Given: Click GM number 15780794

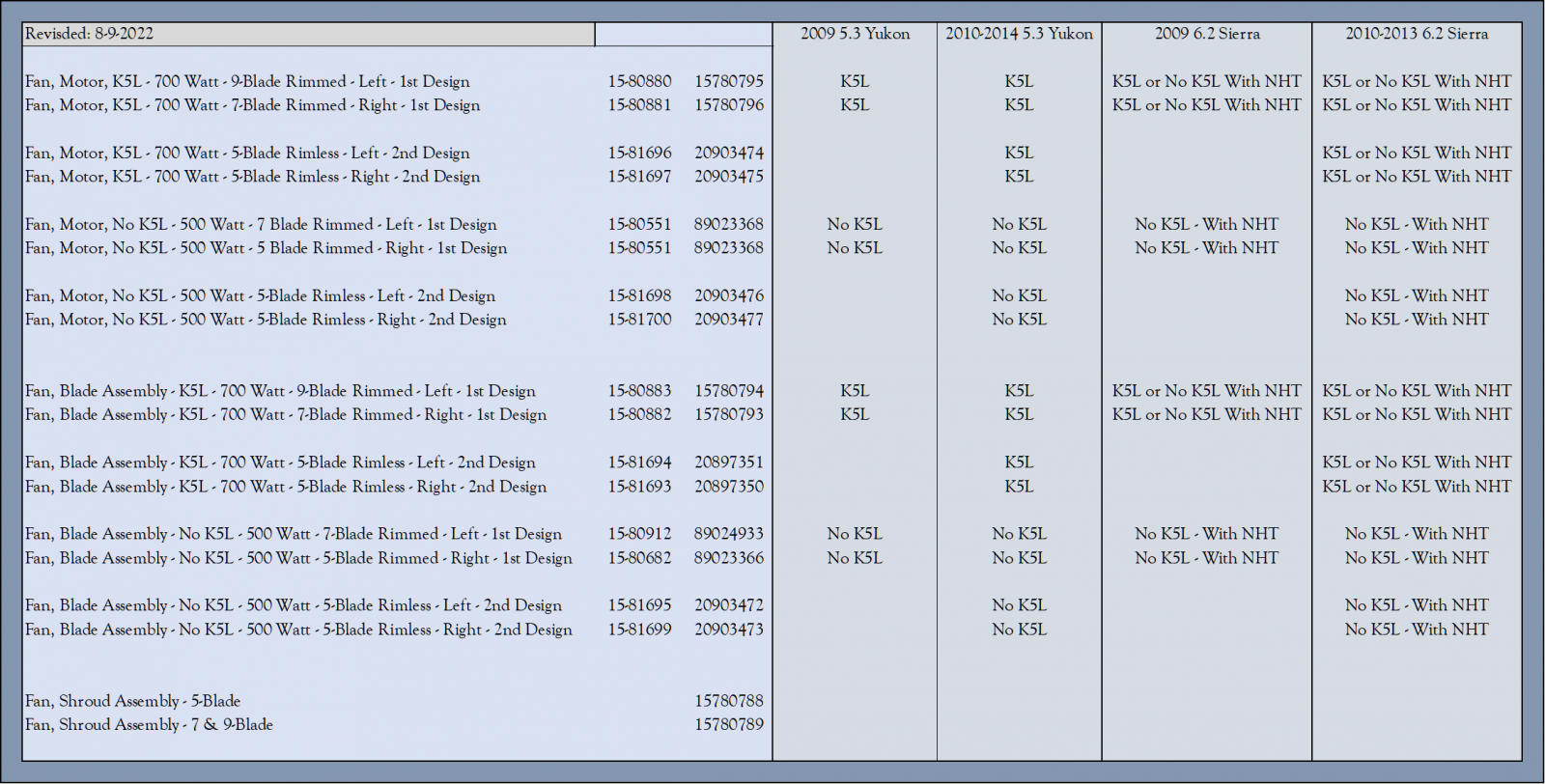Looking at the screenshot, I should point(729,391).
